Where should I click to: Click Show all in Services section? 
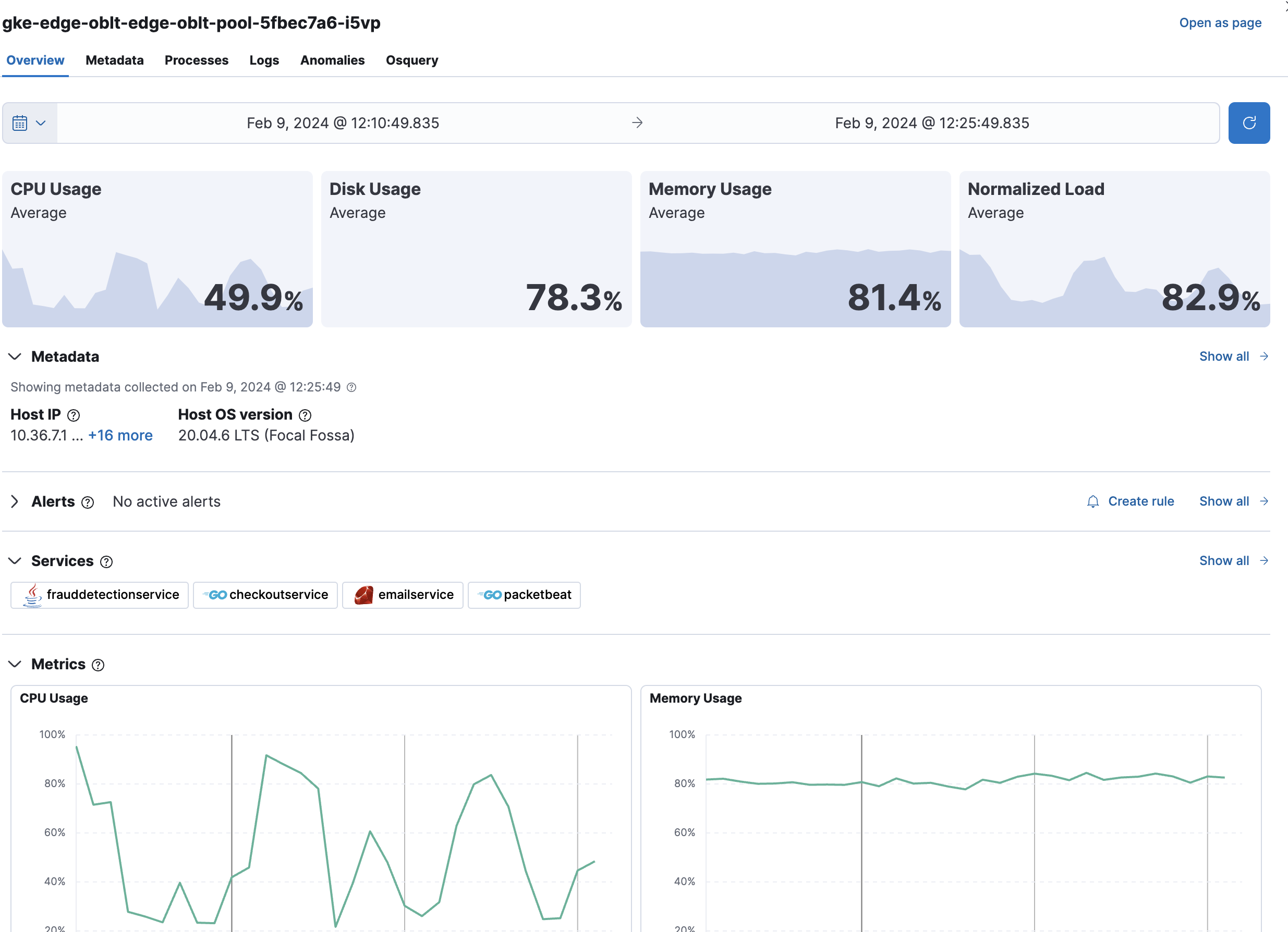click(1224, 561)
